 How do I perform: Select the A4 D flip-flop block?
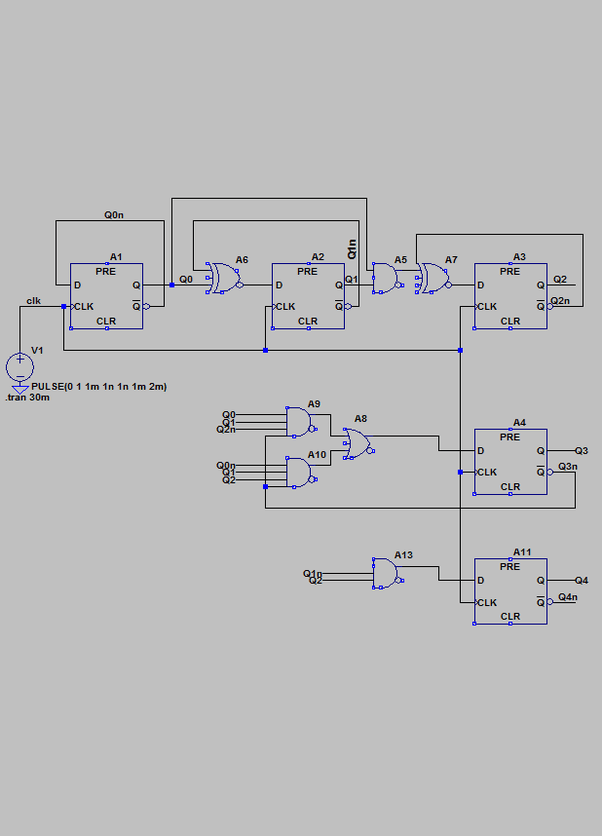[x=510, y=462]
